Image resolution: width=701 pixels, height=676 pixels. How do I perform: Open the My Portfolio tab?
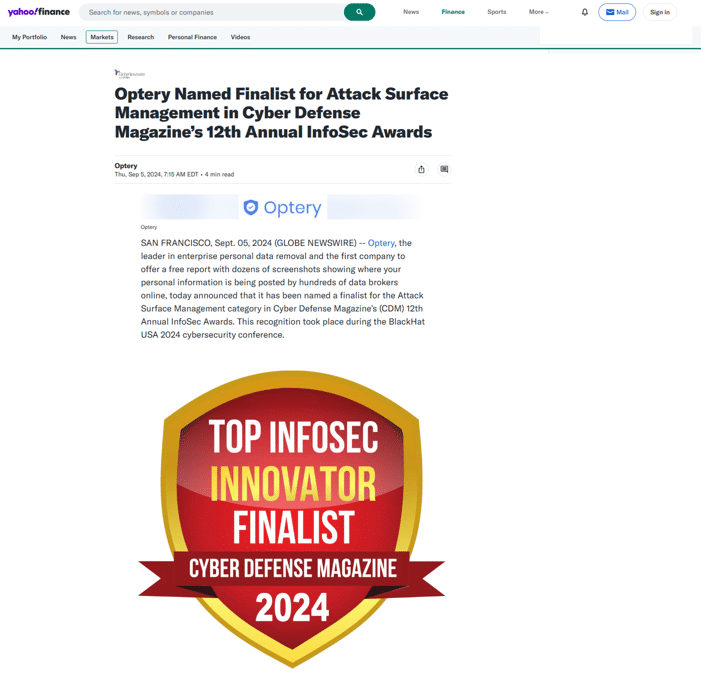click(30, 37)
